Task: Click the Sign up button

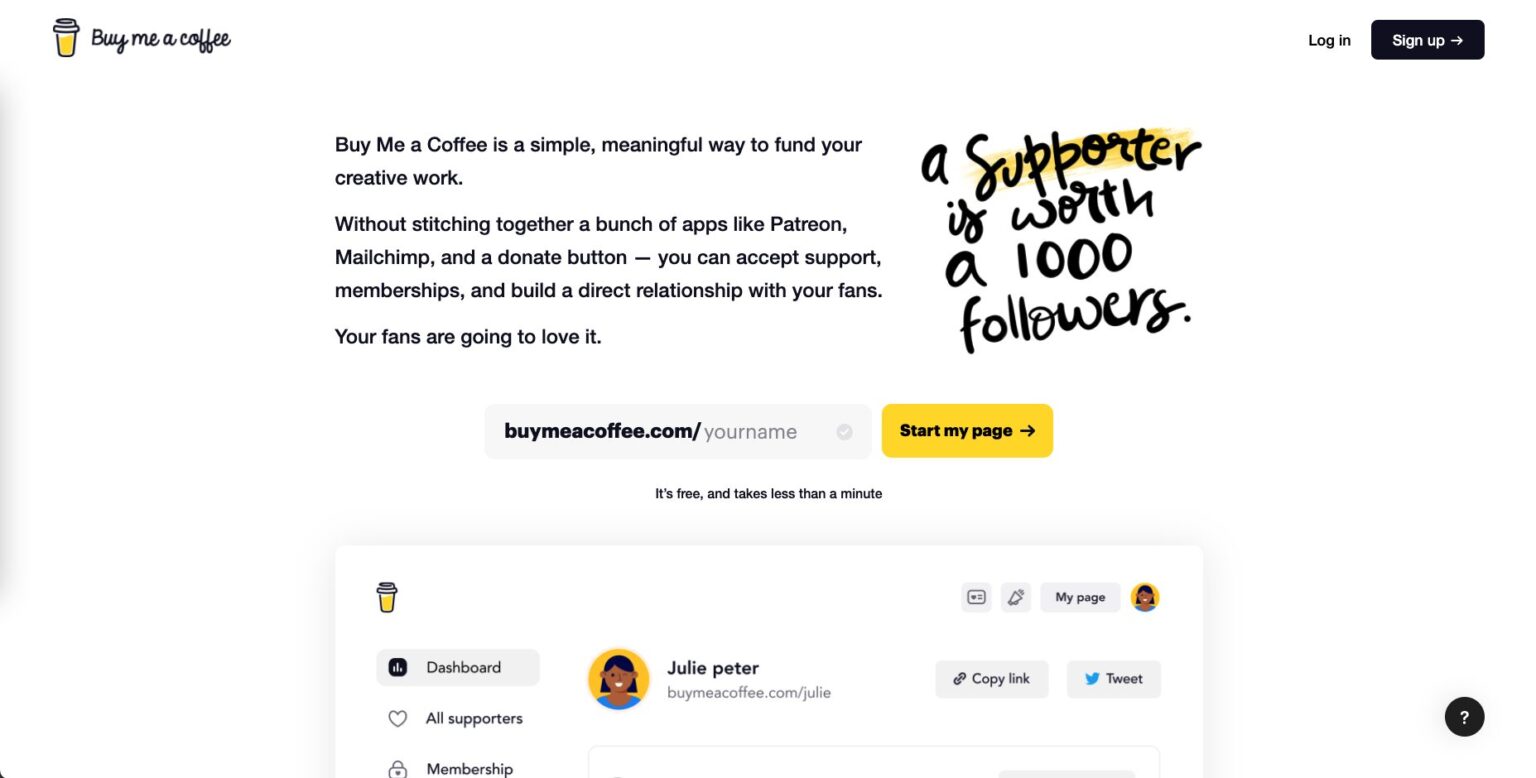Action: point(1427,40)
